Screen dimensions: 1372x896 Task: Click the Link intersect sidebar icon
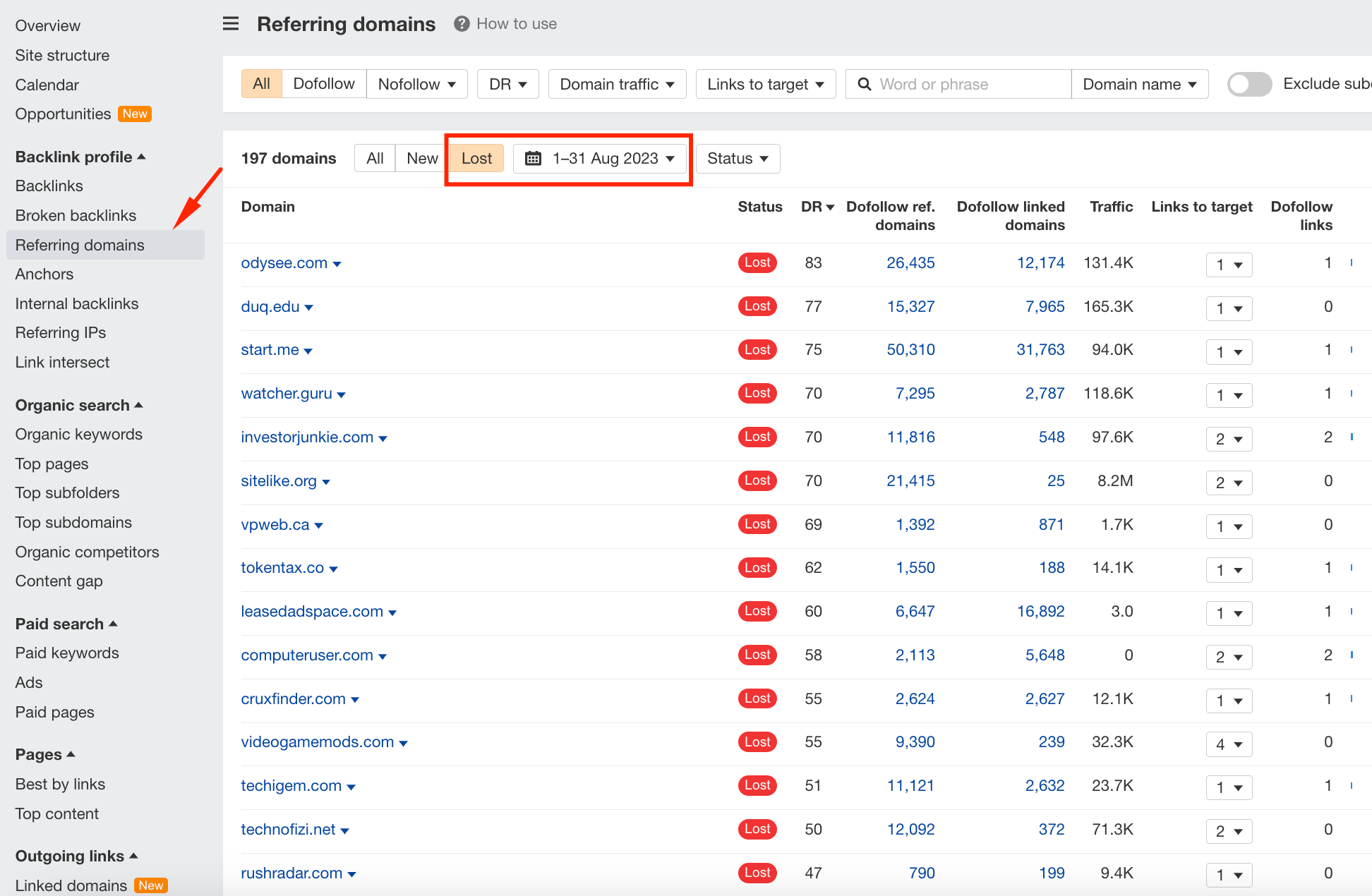coord(63,361)
